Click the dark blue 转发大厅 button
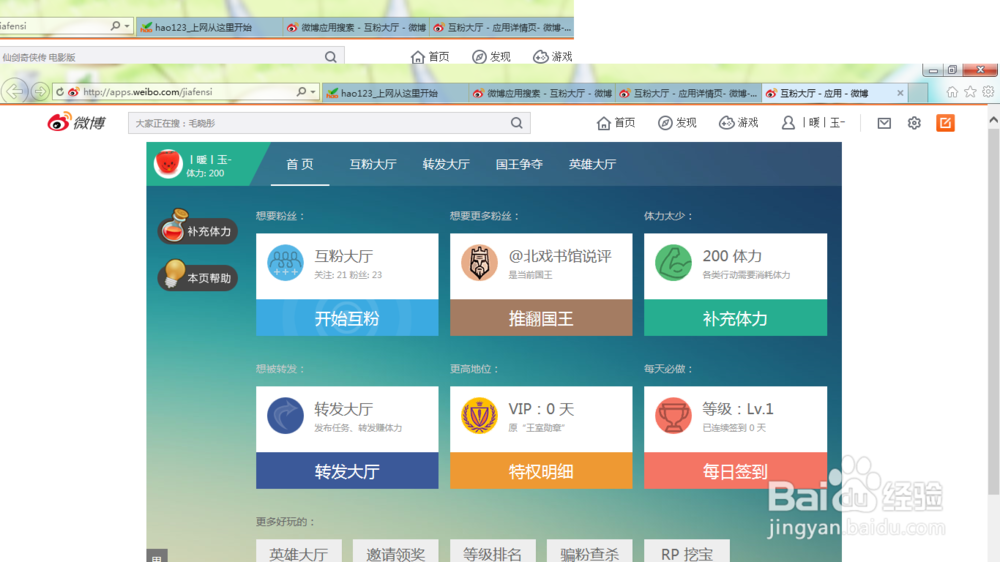The image size is (1000, 562). (347, 471)
